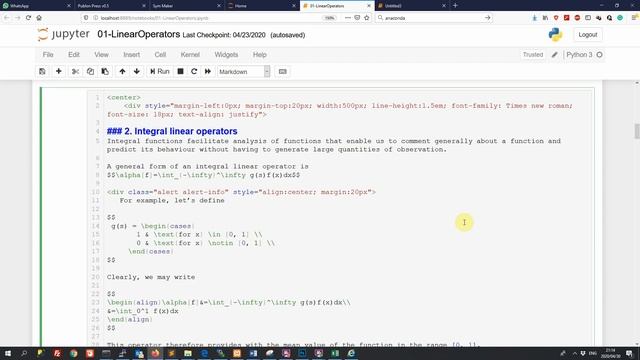This screenshot has width=640, height=360.
Task: Open Firefox from the taskbar
Action: (x=155, y=353)
